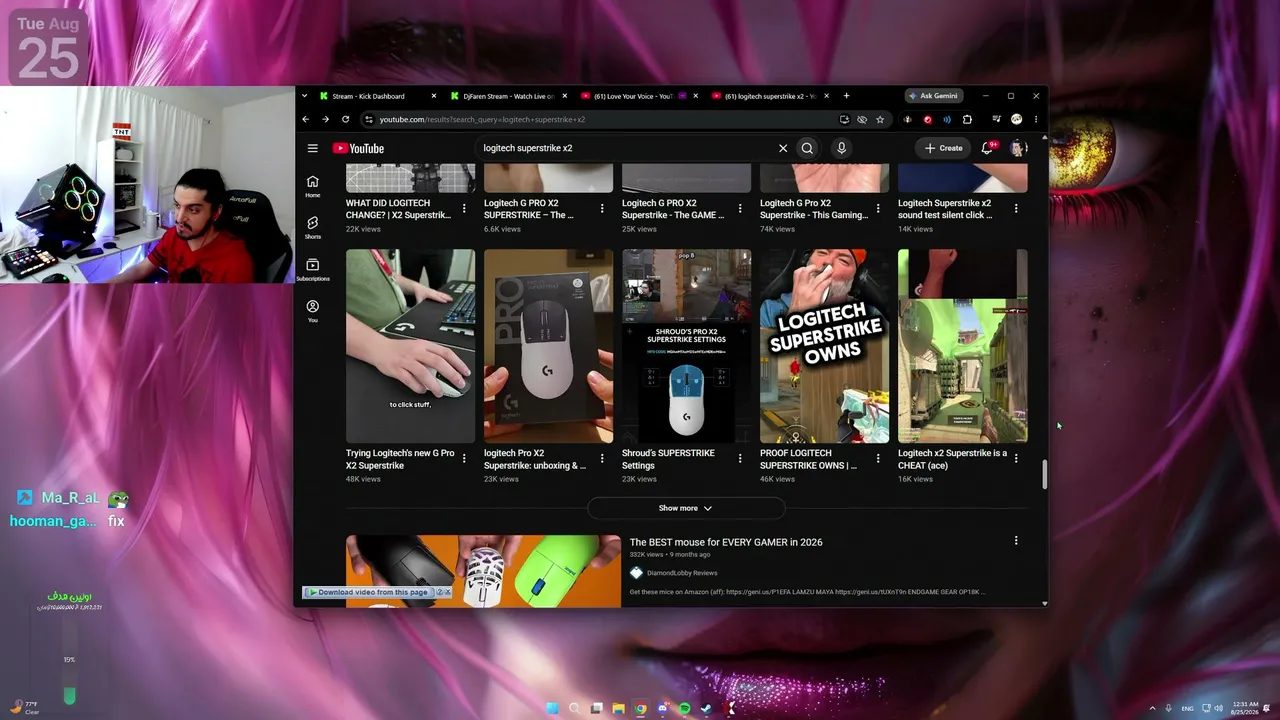Image resolution: width=1280 pixels, height=720 pixels.
Task: Open the Windows Start menu
Action: click(552, 709)
